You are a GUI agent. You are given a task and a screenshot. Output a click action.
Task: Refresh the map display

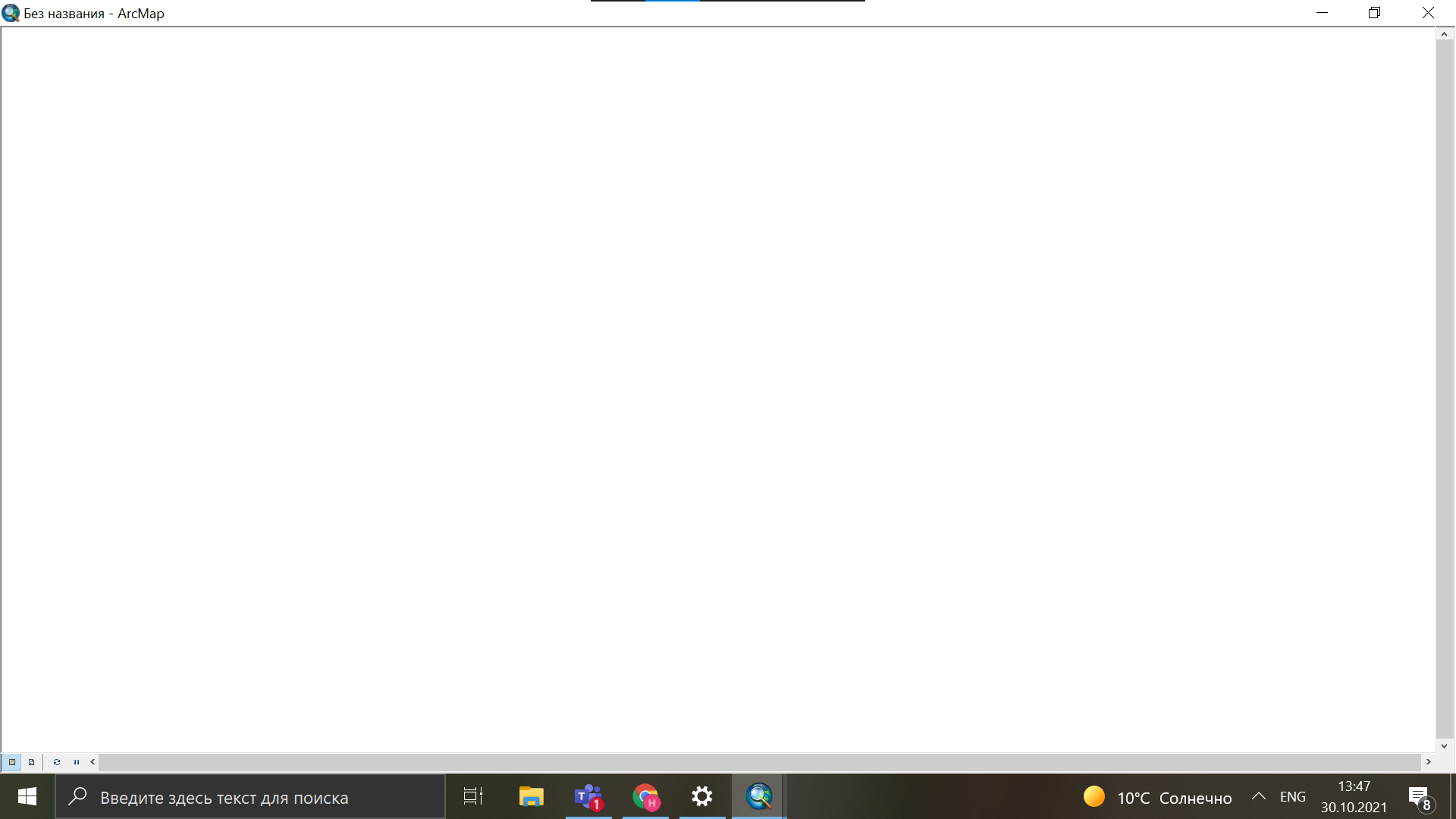tap(57, 762)
